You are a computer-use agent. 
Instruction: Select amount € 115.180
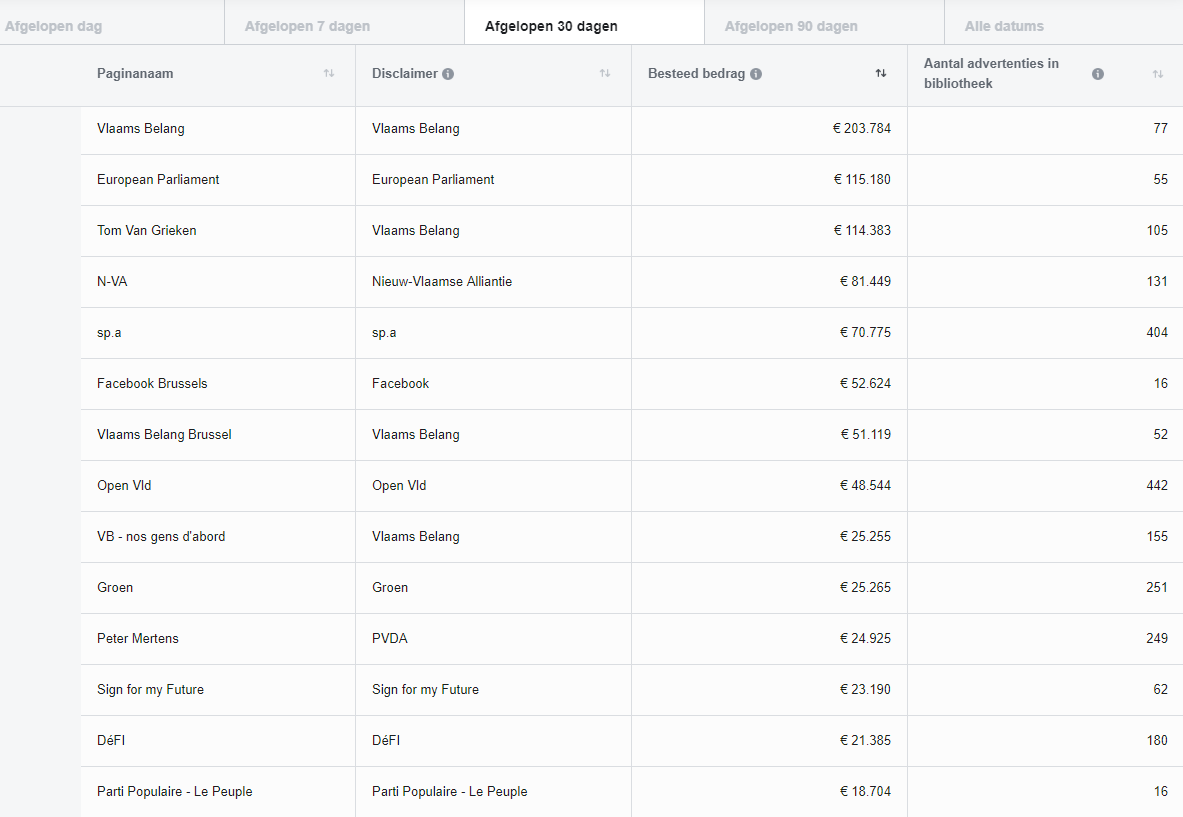(x=862, y=180)
